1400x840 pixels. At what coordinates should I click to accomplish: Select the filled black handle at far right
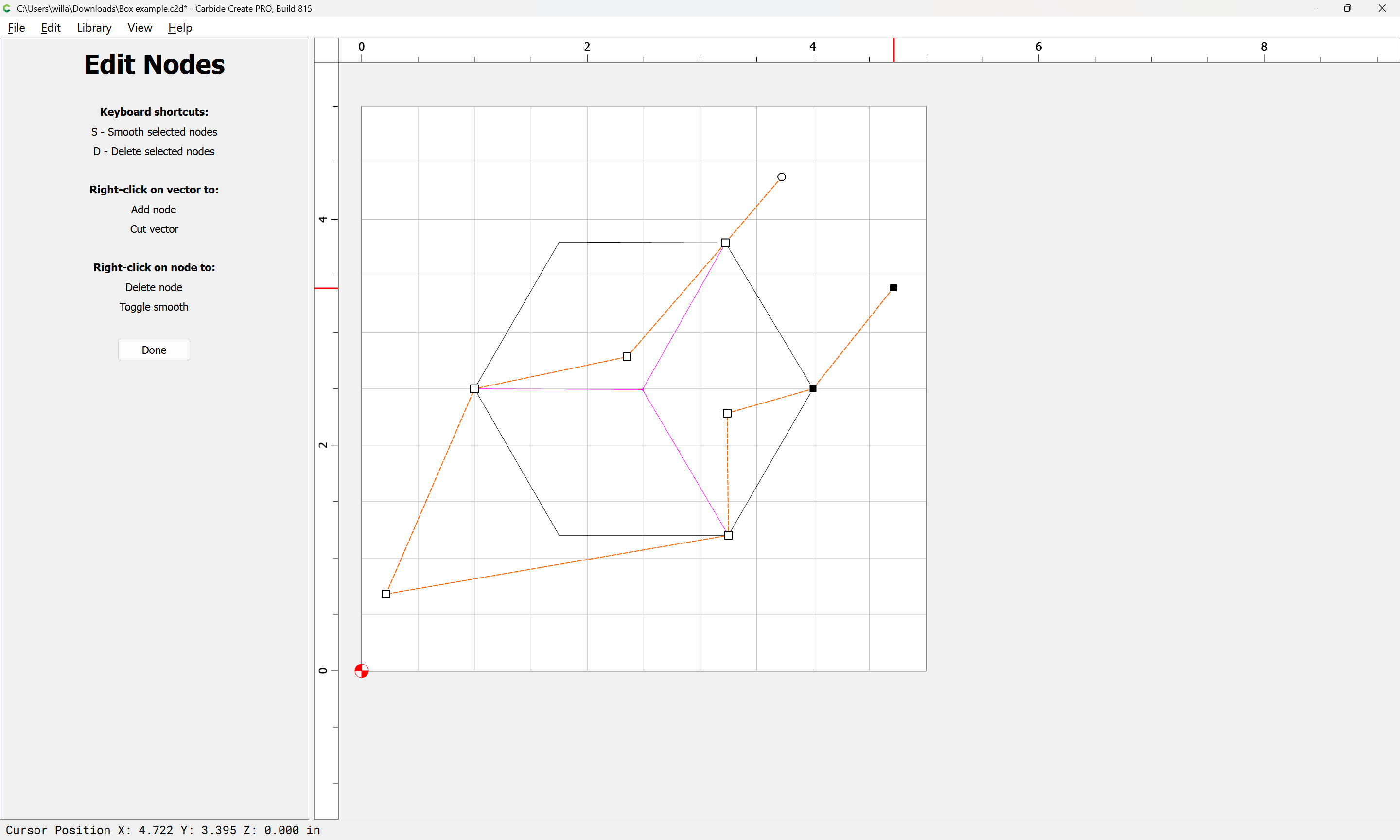pyautogui.click(x=893, y=288)
